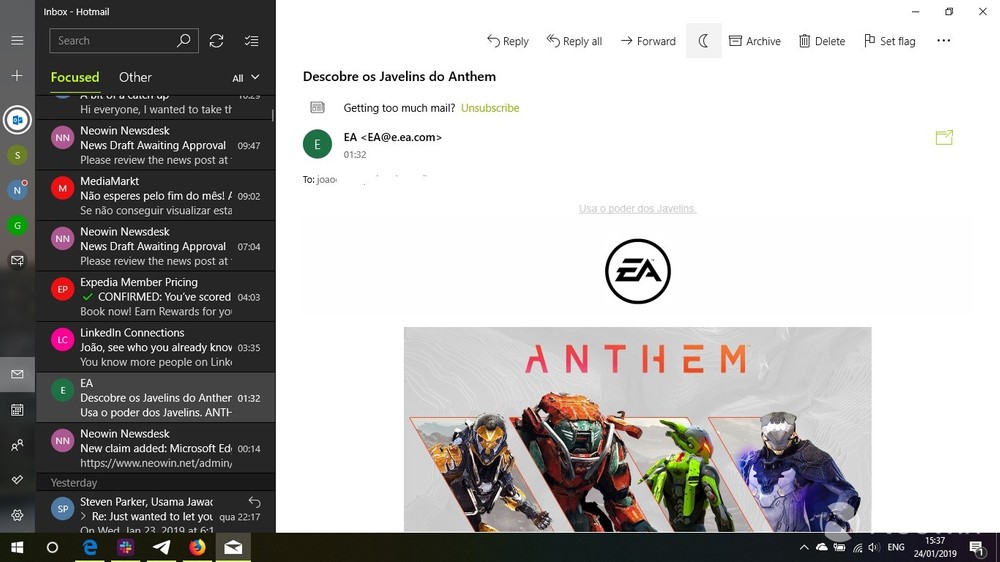This screenshot has width=1000, height=562.
Task: Click the Unsubscribe link
Action: click(490, 108)
